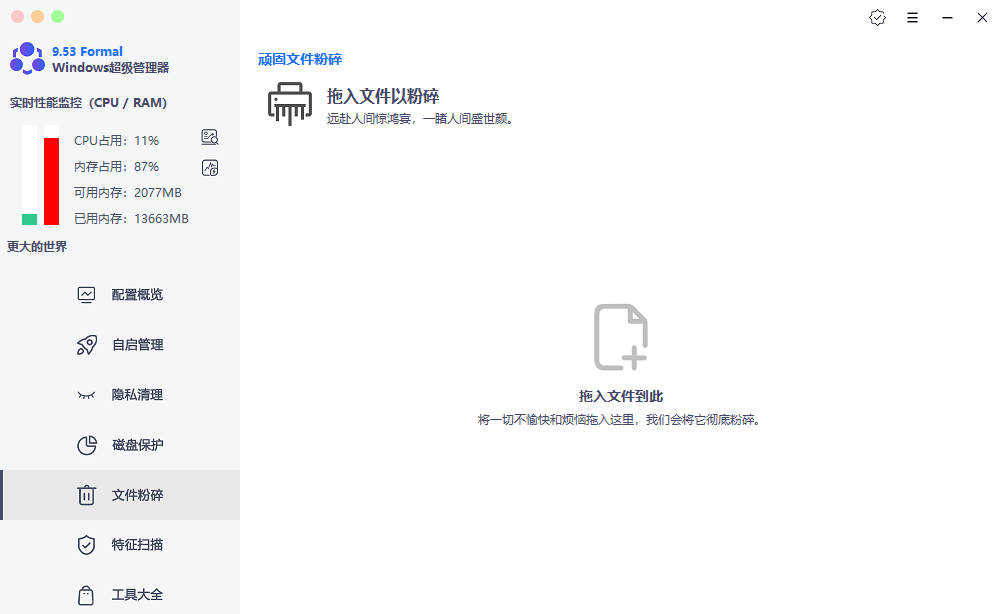Click the red memory usage bar
The image size is (999, 614).
[52, 182]
